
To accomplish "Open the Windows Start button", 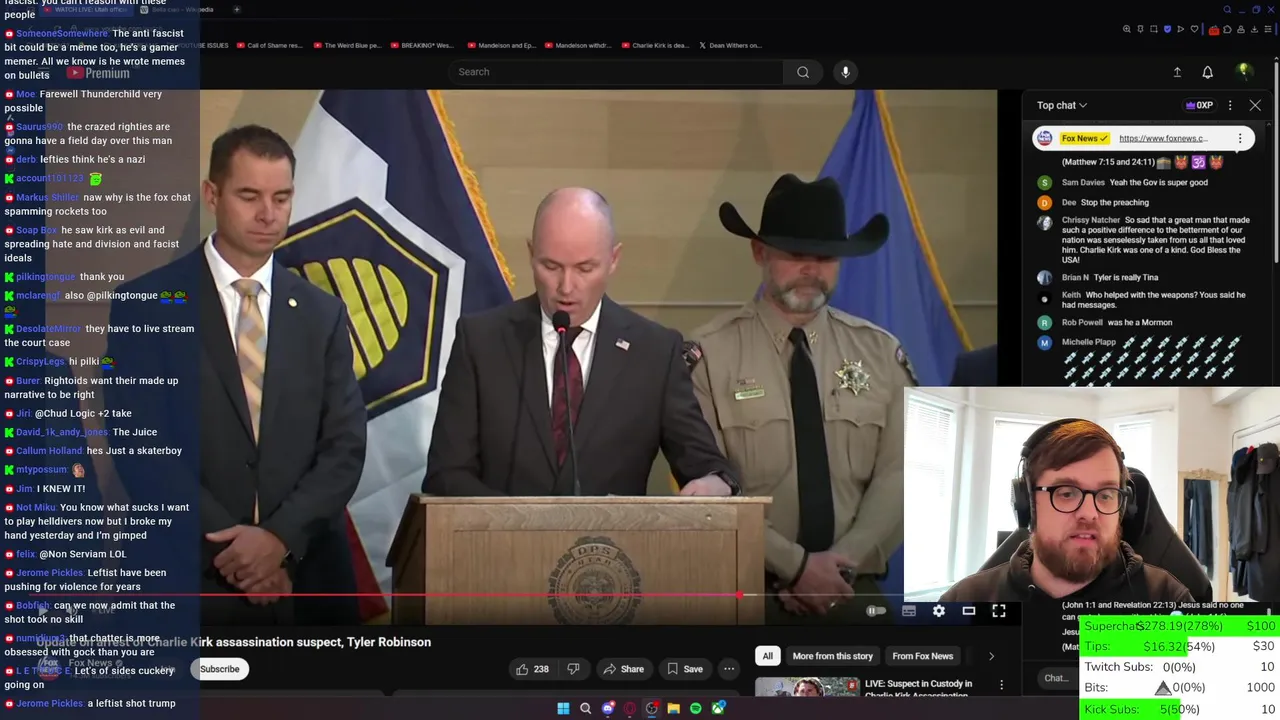I will click(x=563, y=708).
